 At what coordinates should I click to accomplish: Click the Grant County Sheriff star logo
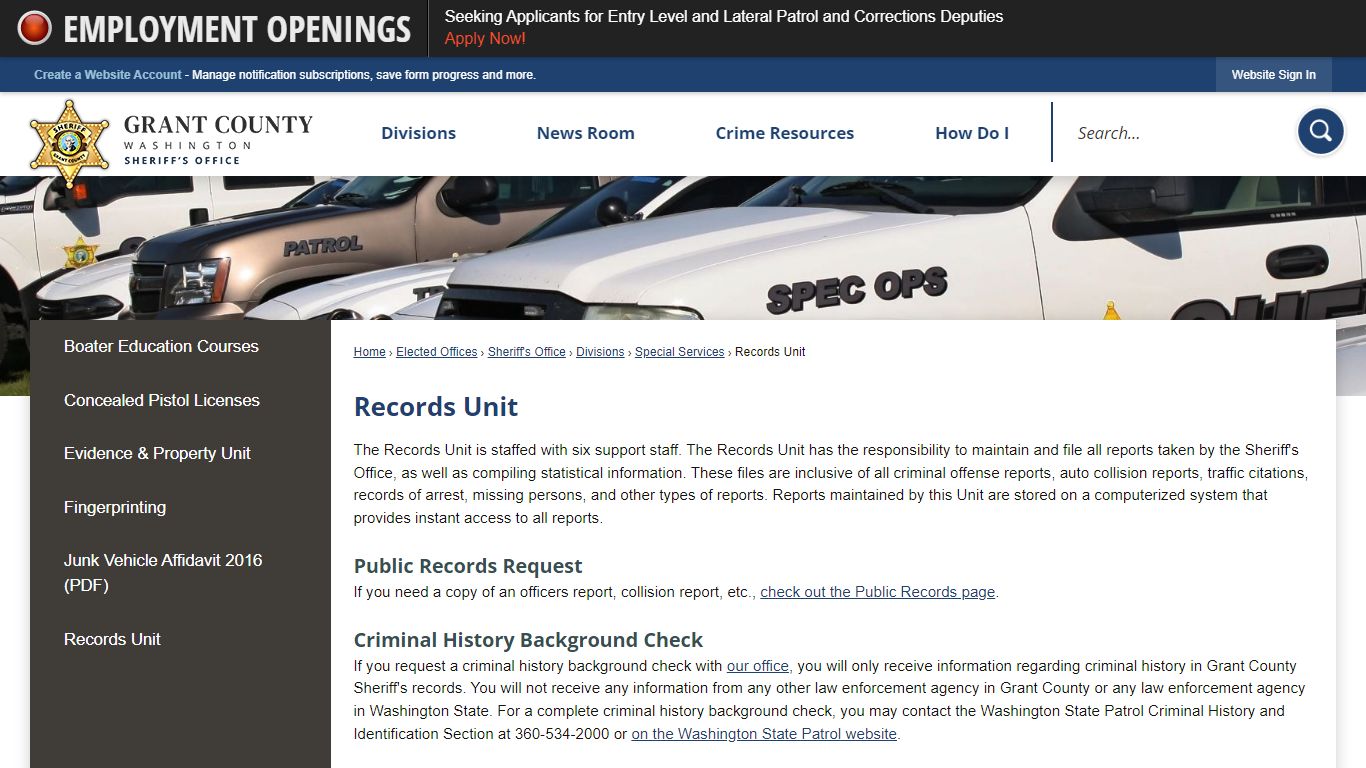pos(69,141)
